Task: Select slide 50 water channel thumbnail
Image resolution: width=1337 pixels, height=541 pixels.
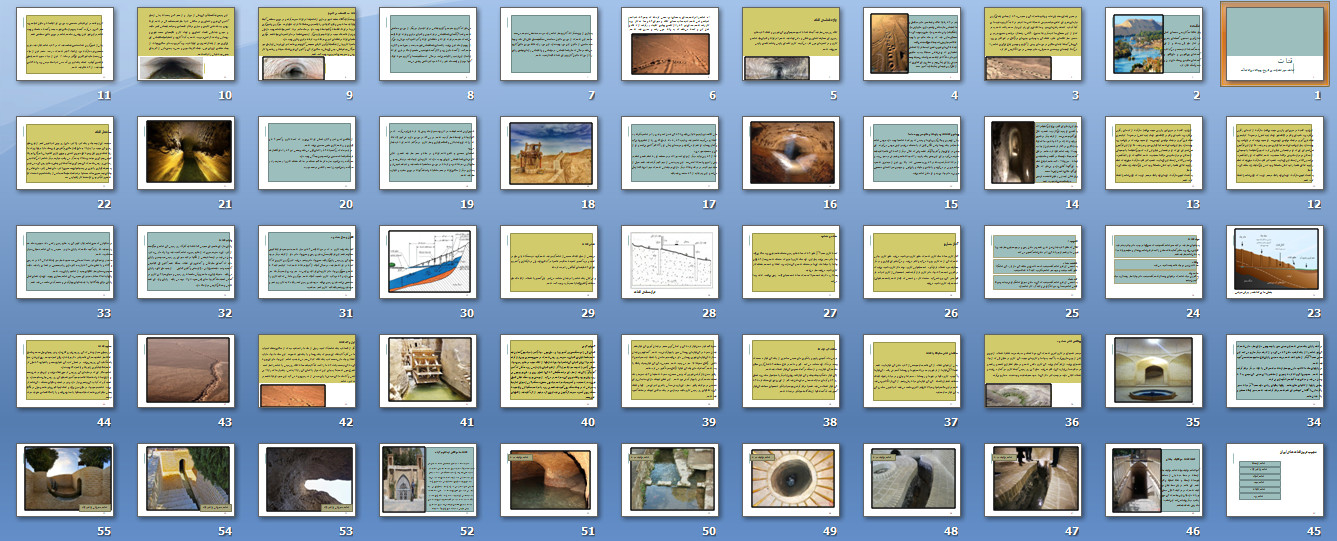Action: pos(670,480)
